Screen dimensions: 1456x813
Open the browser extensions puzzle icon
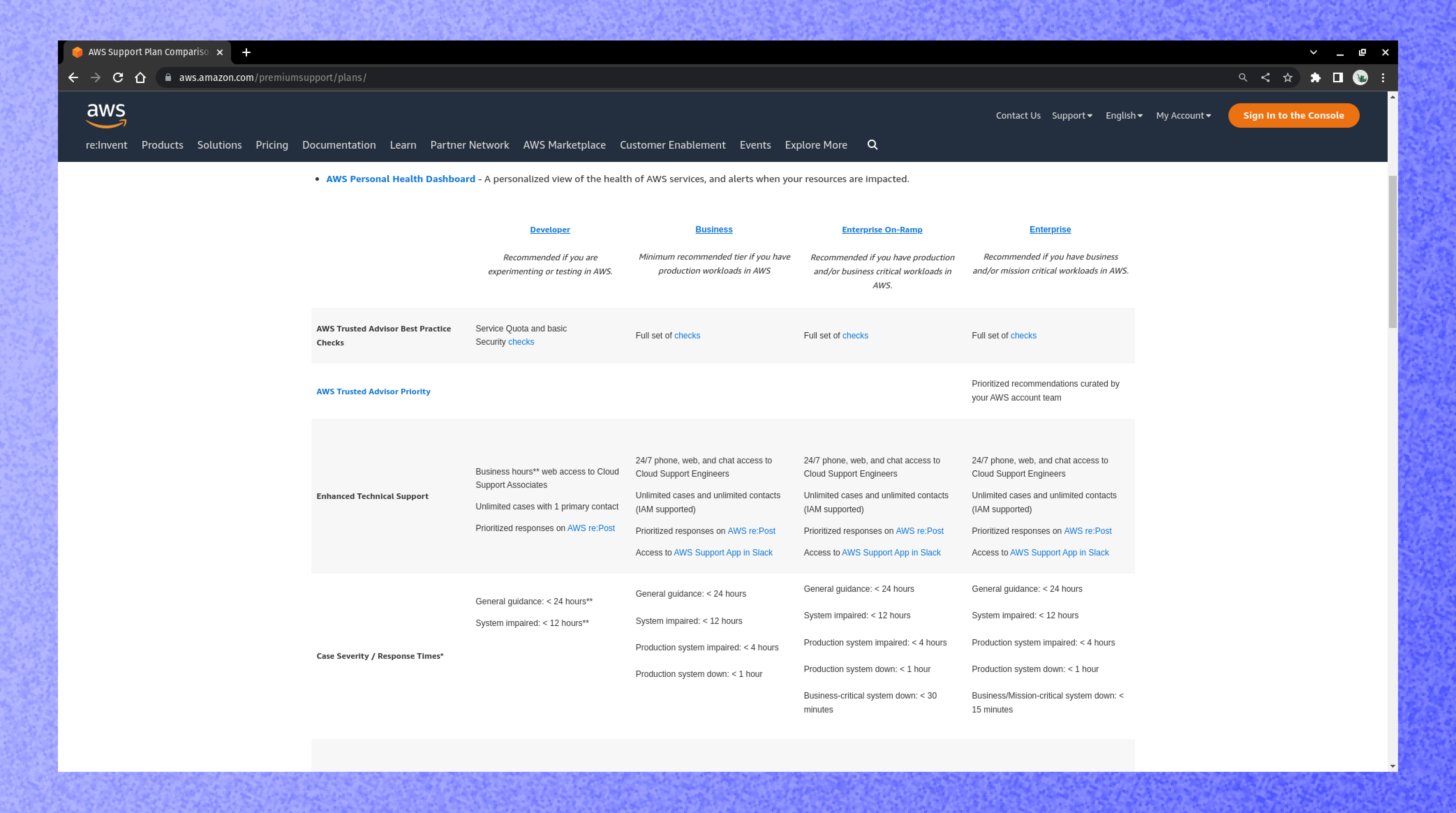pos(1316,77)
